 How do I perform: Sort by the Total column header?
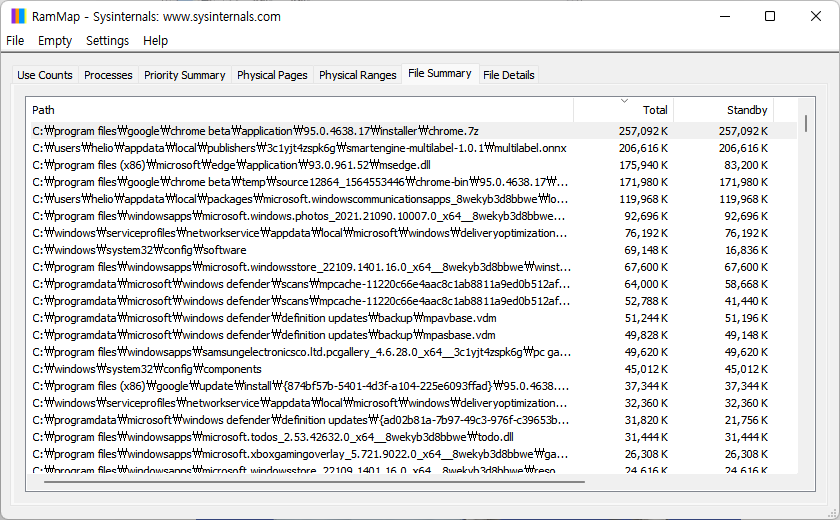point(624,110)
